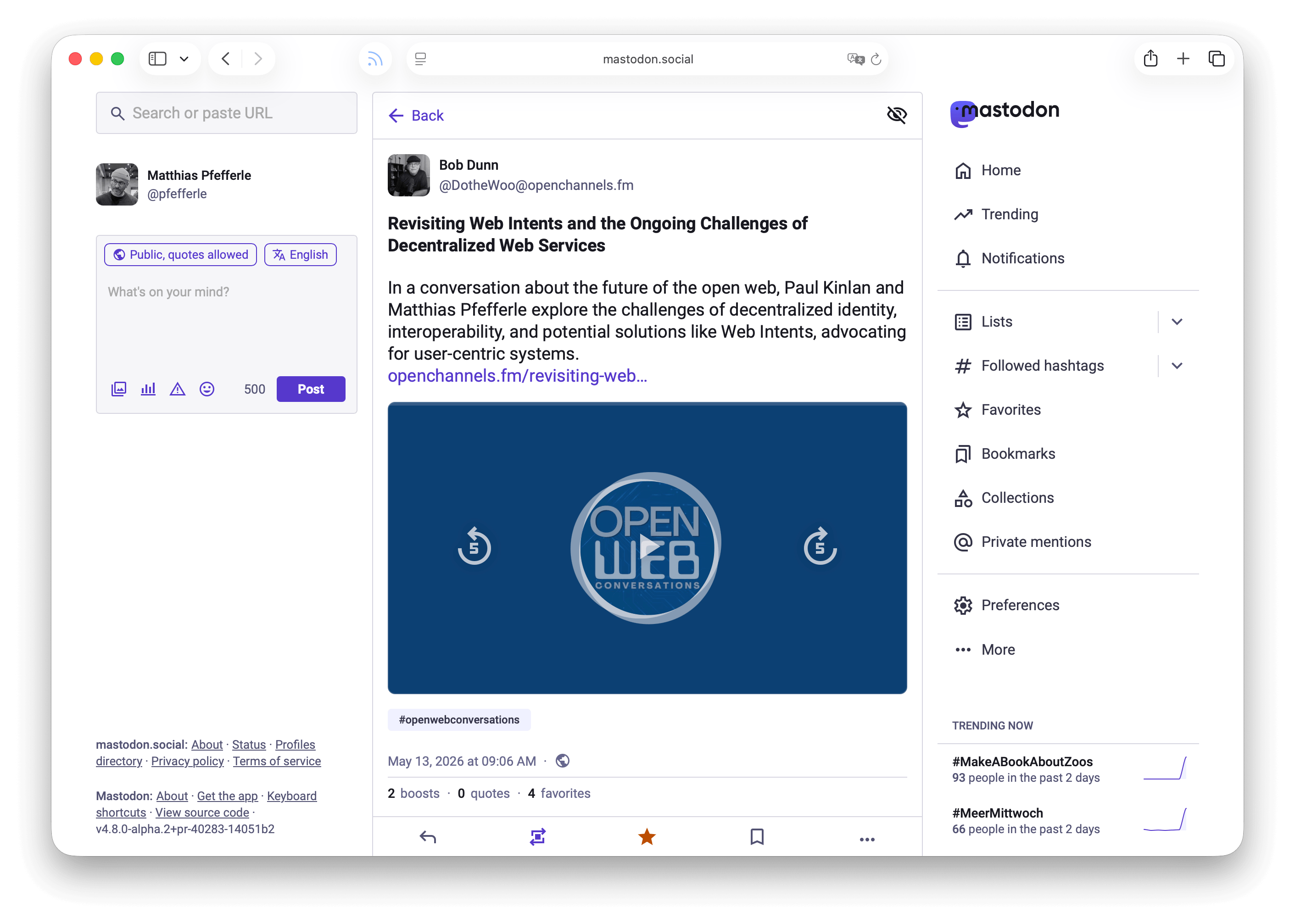1295x924 pixels.
Task: Expand the Followed hashtags chevron
Action: click(1177, 365)
